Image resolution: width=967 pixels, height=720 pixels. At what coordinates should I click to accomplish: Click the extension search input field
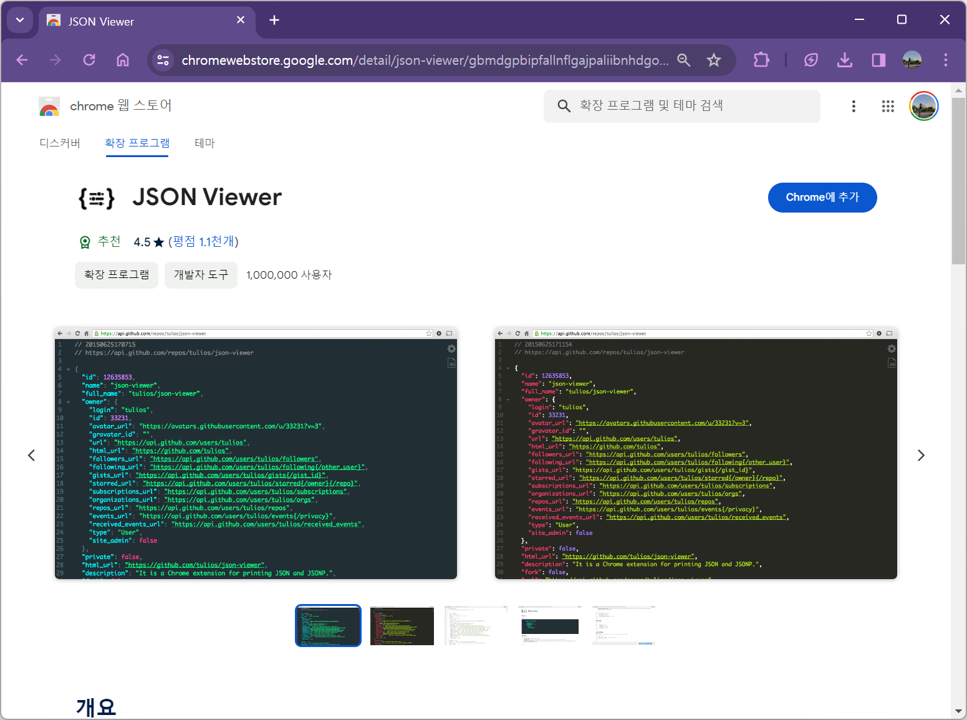click(x=681, y=106)
